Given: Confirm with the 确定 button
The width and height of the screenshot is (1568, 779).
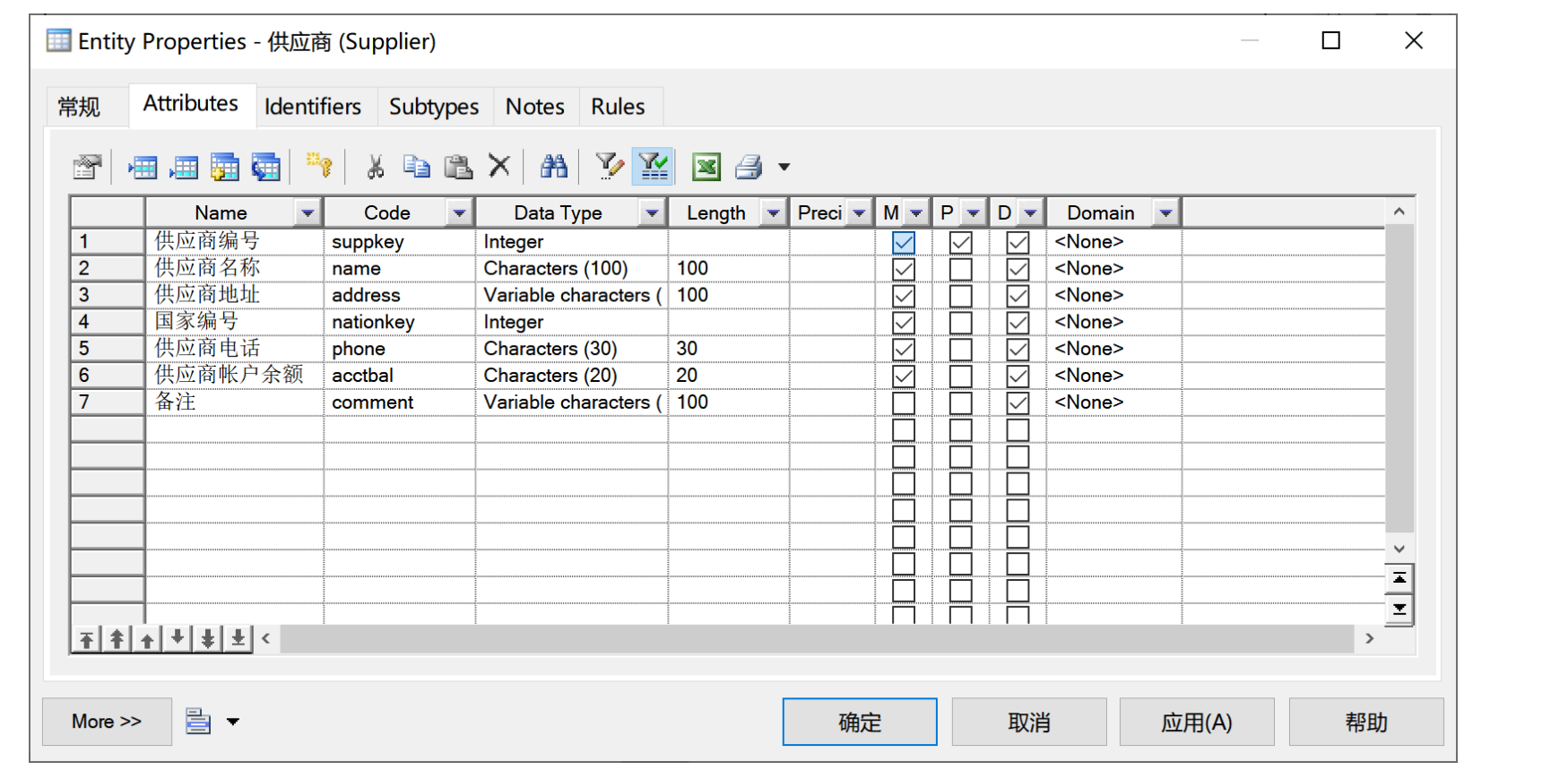Looking at the screenshot, I should pyautogui.click(x=860, y=722).
